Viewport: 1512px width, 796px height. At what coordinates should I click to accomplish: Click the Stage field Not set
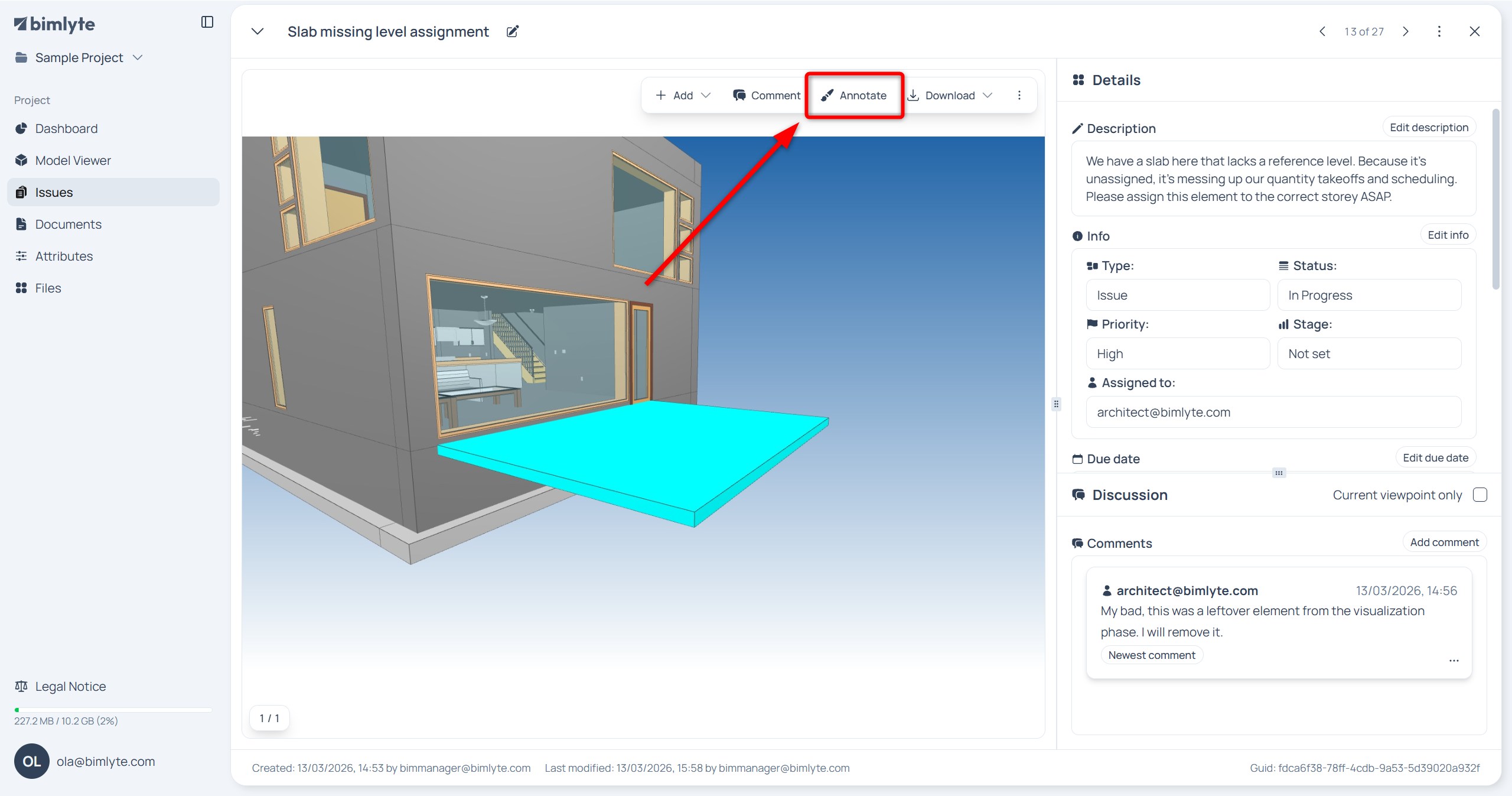(x=1369, y=353)
